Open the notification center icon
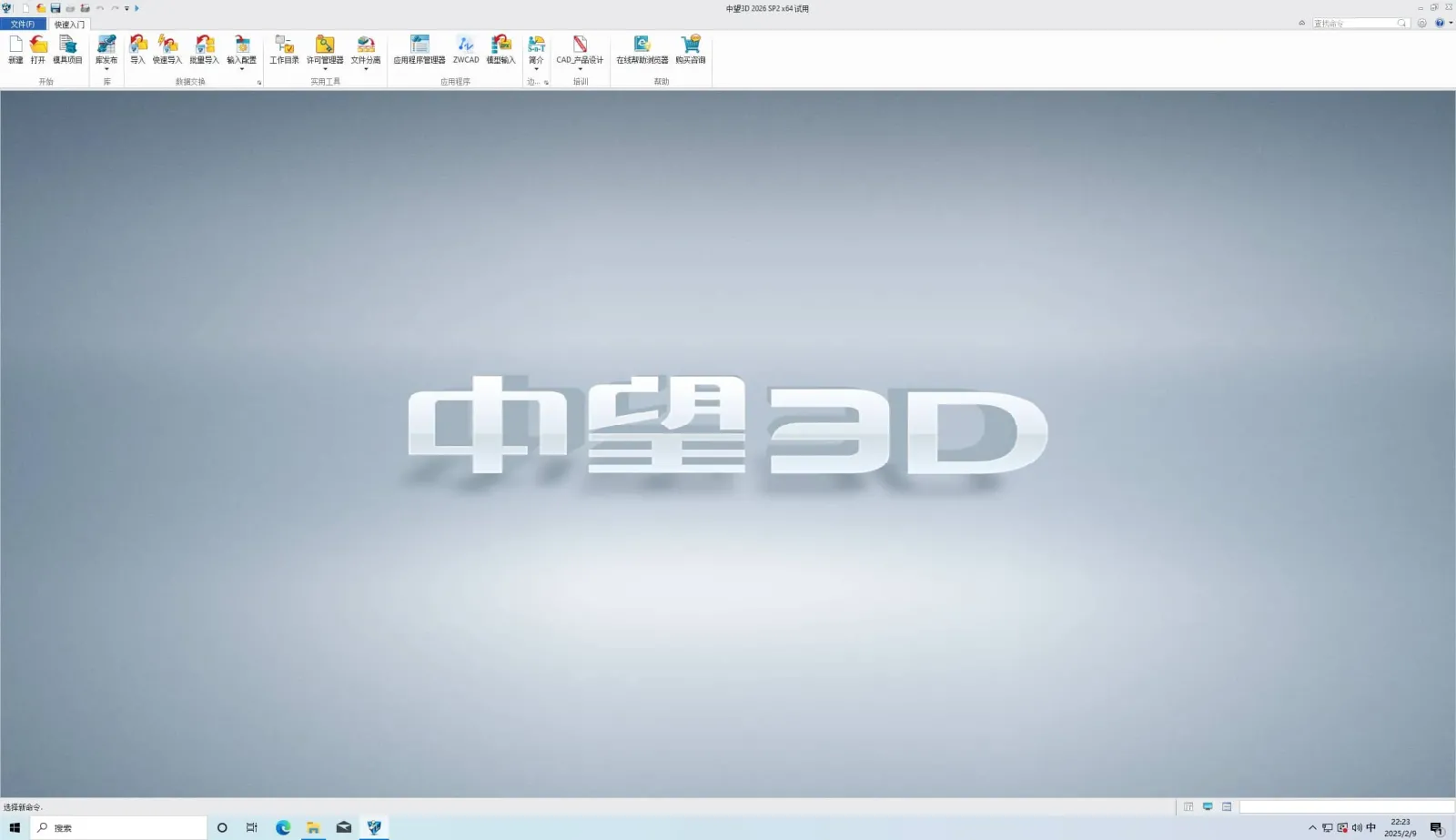This screenshot has height=840, width=1456. pyautogui.click(x=1437, y=828)
